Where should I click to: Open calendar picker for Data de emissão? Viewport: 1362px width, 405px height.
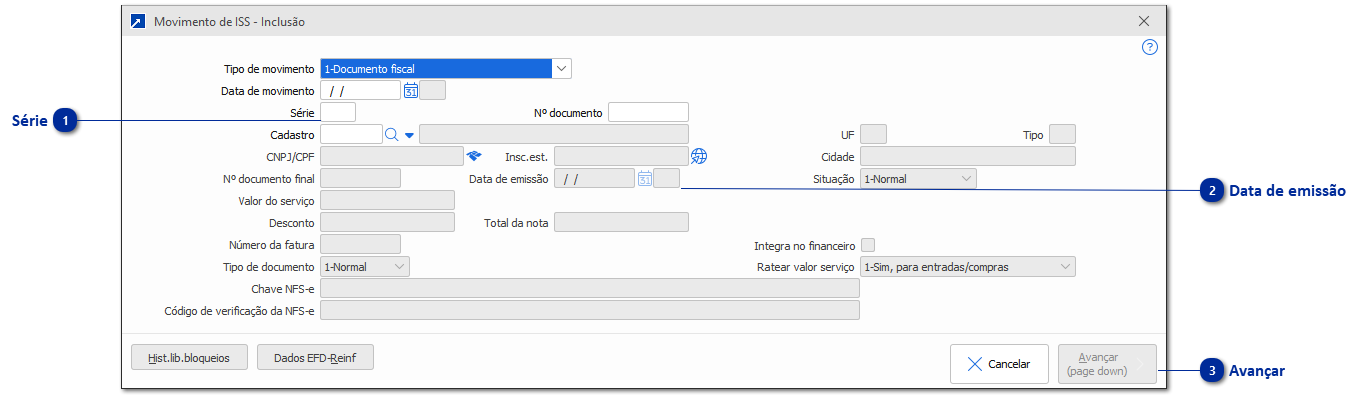click(x=645, y=179)
